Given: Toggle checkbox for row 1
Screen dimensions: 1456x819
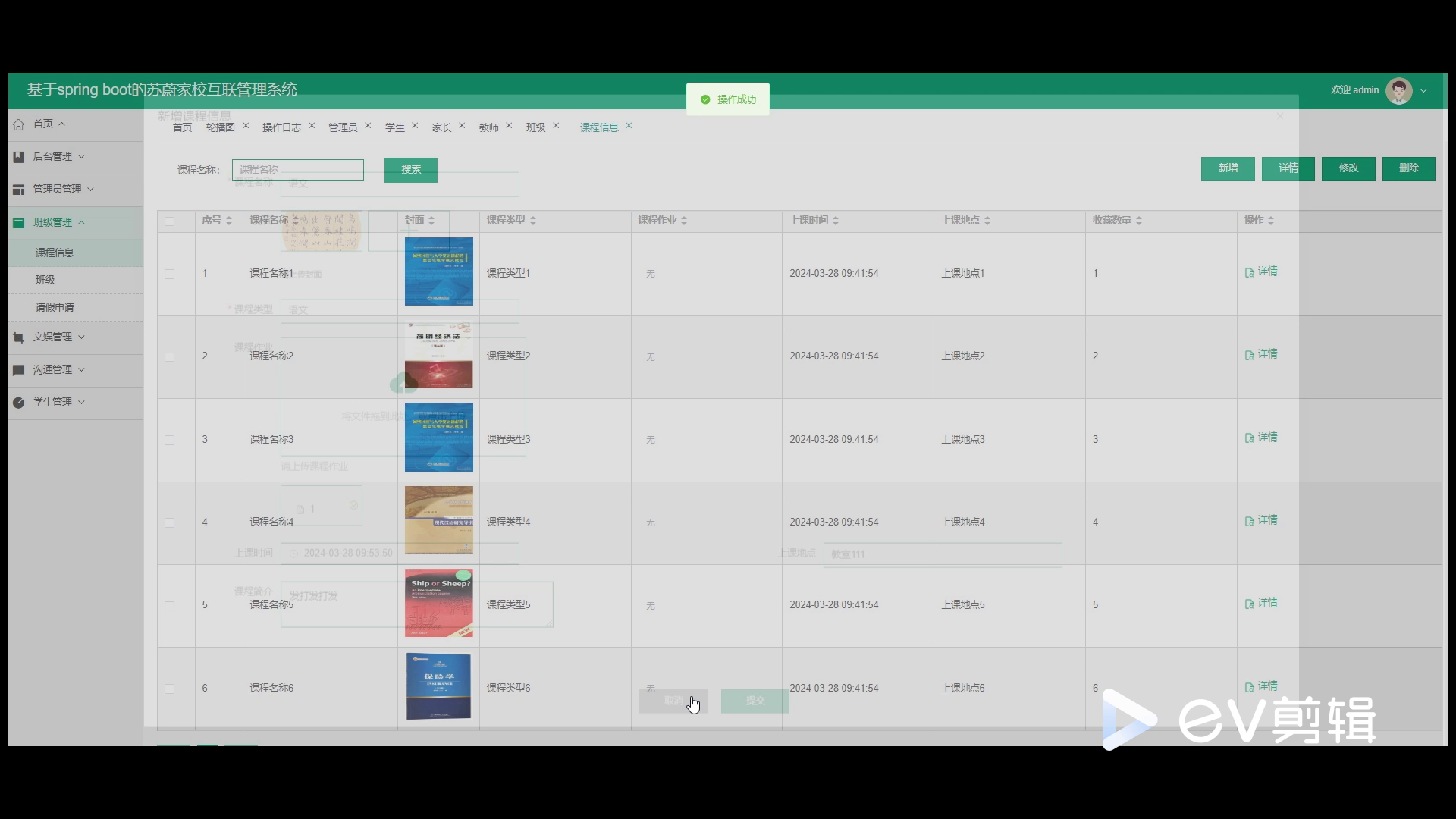Looking at the screenshot, I should pyautogui.click(x=169, y=274).
